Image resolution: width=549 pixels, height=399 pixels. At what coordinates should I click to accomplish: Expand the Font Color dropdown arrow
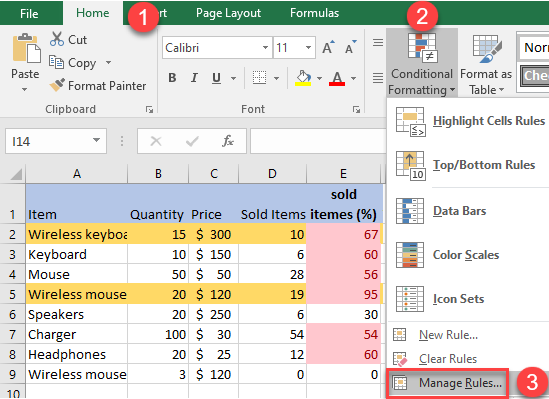tap(353, 78)
